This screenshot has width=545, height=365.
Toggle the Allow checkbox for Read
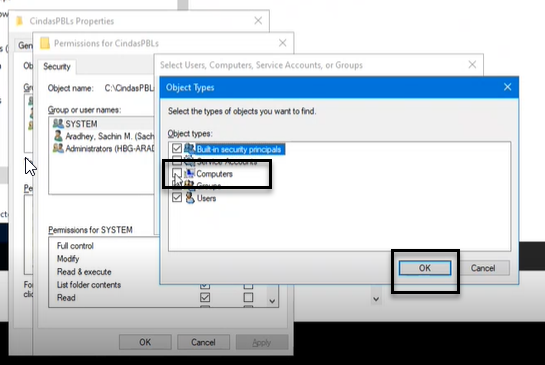[x=205, y=298]
